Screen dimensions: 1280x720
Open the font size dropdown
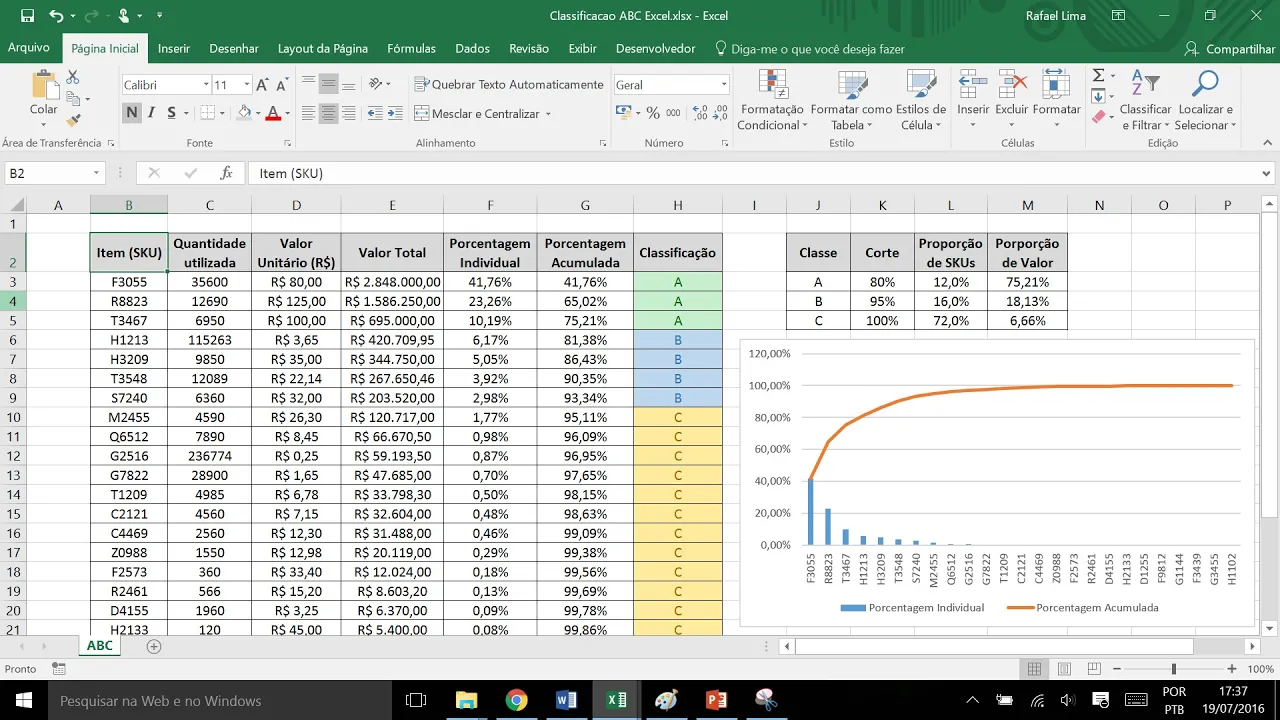point(246,85)
